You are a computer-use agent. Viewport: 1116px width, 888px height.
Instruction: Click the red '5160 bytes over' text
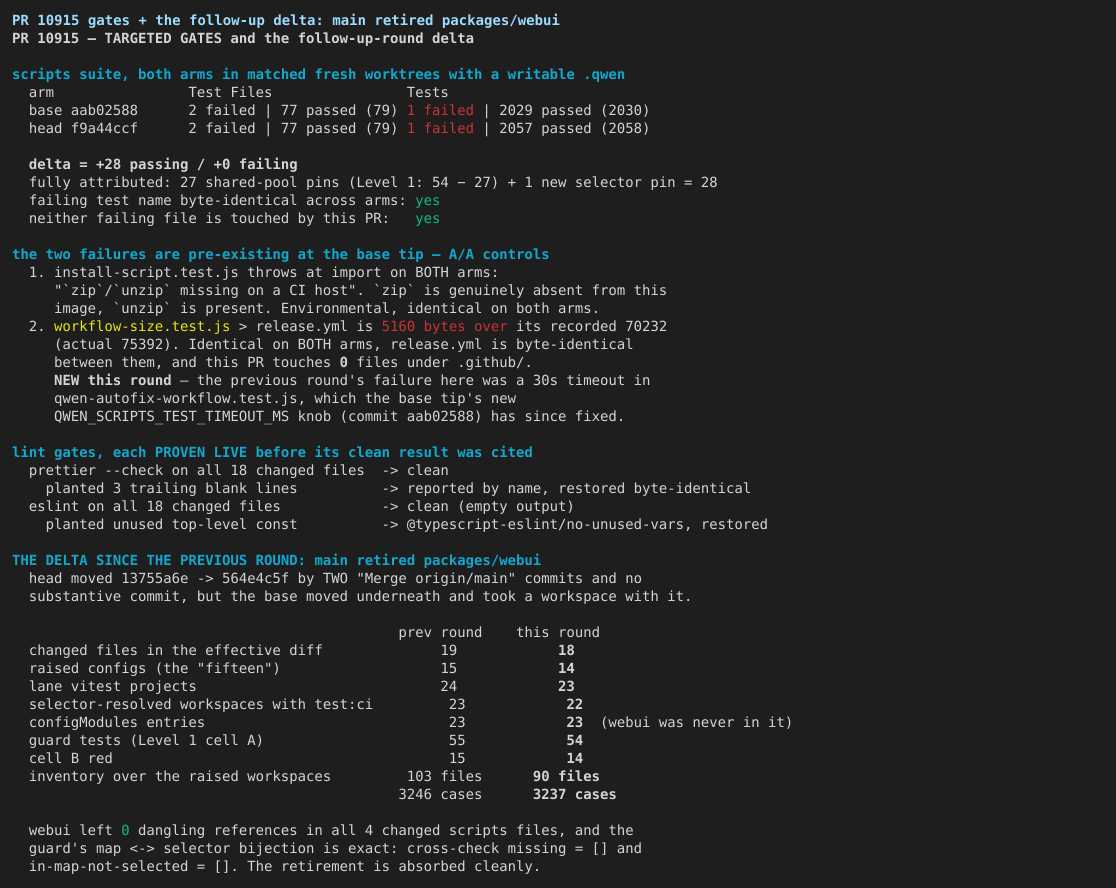coord(444,327)
